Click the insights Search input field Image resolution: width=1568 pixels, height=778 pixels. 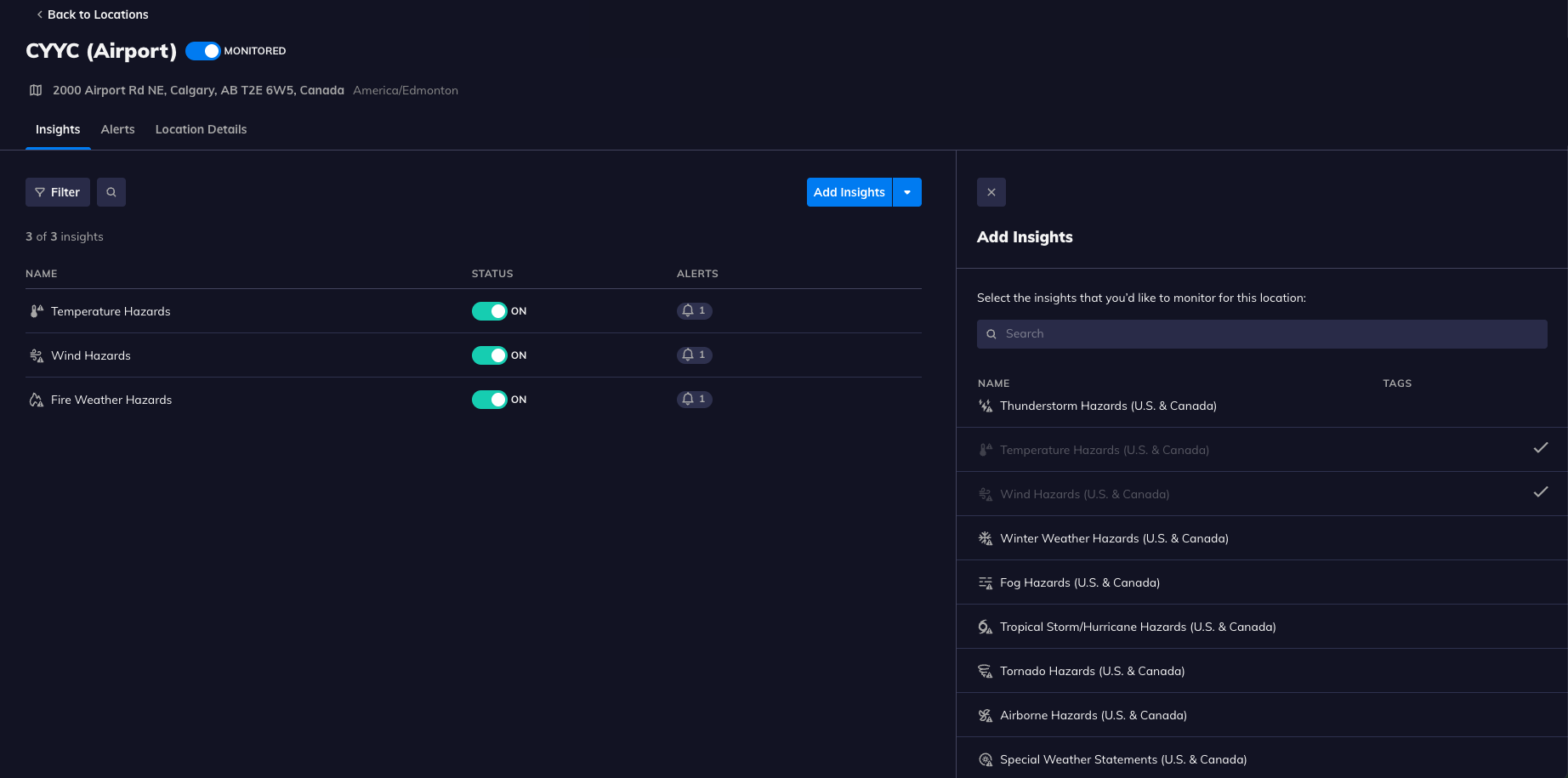pyautogui.click(x=1262, y=334)
